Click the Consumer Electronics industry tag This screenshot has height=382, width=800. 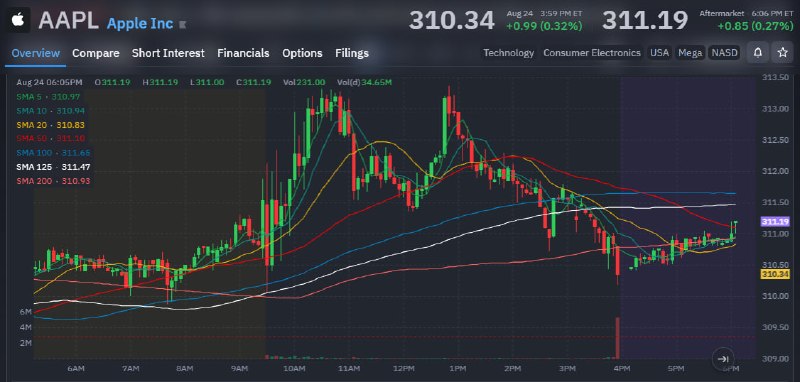tap(591, 53)
